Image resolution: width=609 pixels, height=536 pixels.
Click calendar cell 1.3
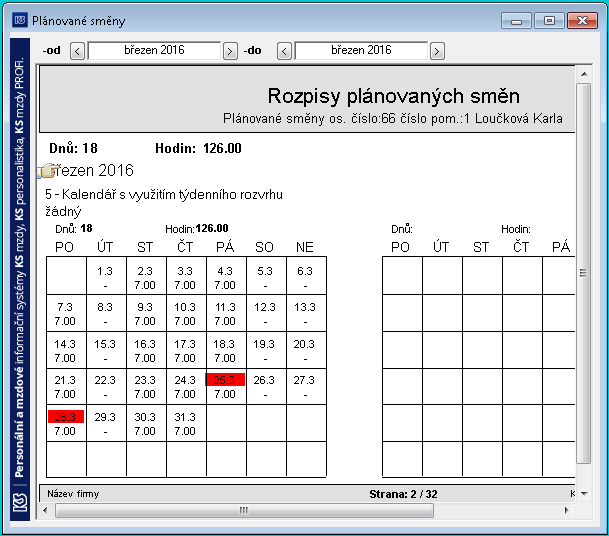[x=106, y=276]
